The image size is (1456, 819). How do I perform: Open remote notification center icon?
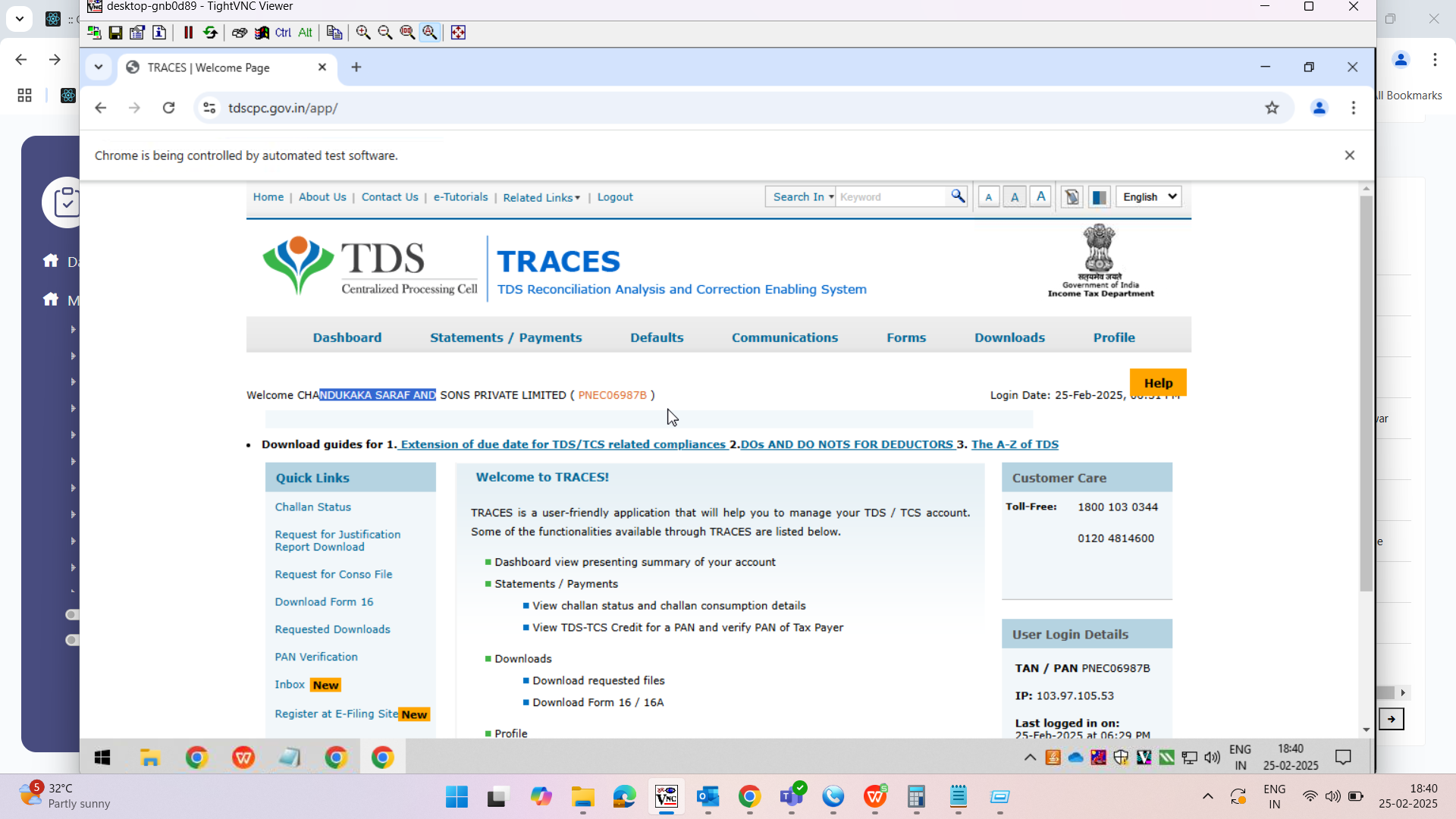click(1343, 758)
